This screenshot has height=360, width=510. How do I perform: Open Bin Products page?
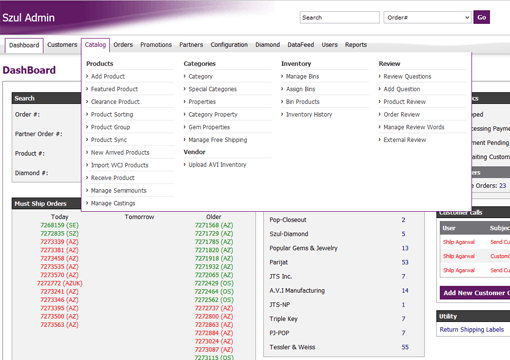point(303,102)
